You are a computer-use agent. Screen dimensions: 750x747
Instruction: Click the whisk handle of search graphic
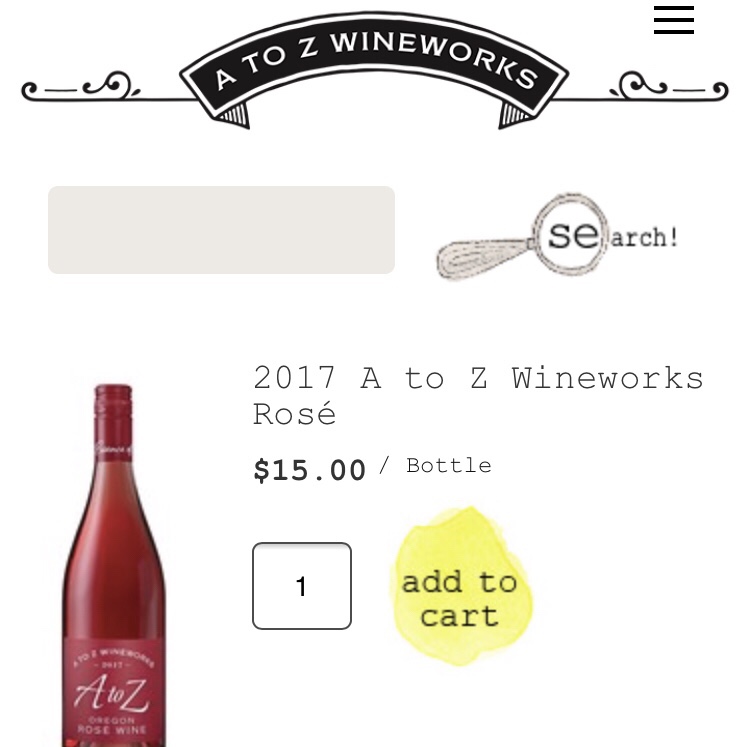coord(483,259)
